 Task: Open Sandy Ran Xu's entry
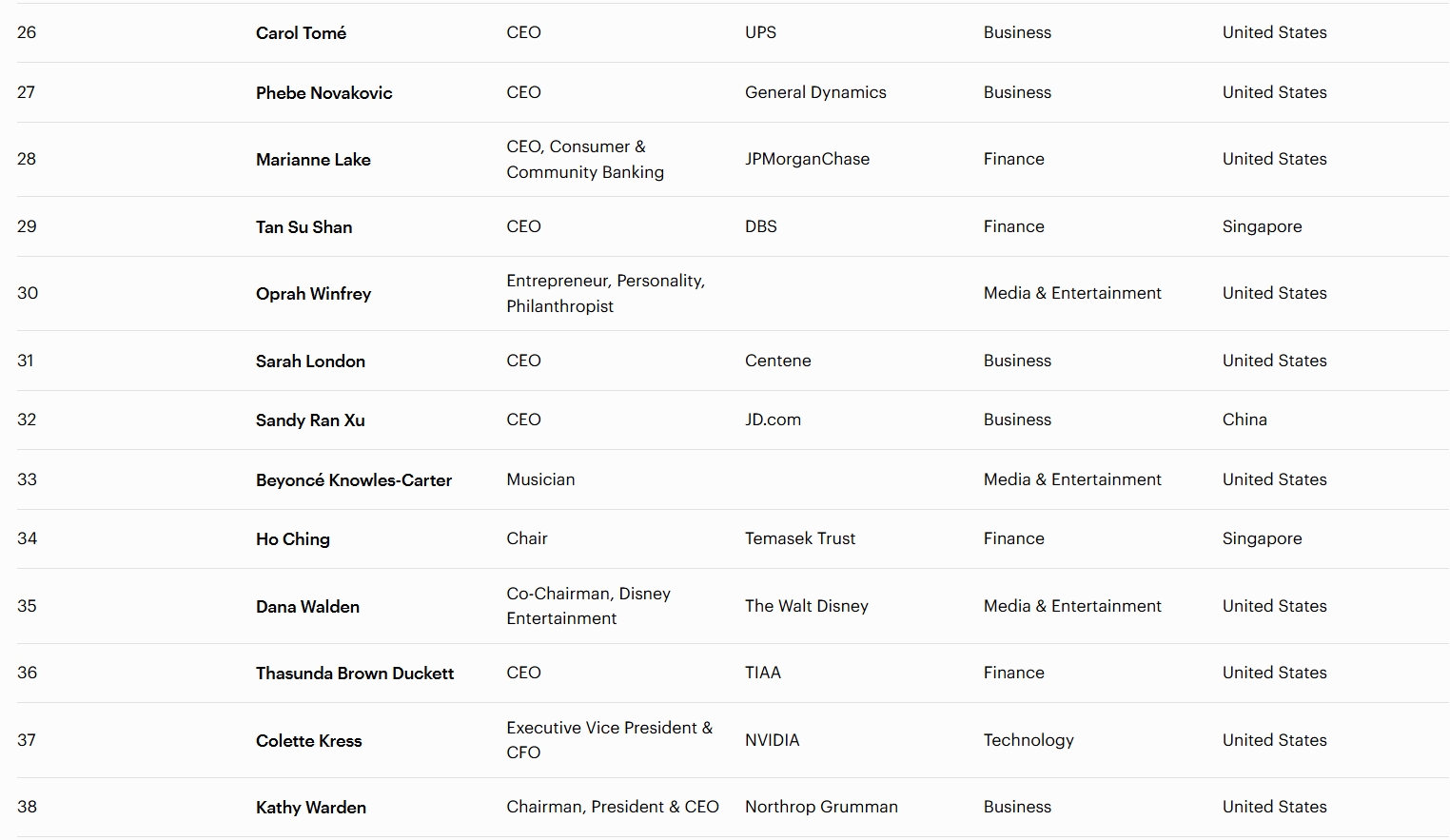pos(310,420)
